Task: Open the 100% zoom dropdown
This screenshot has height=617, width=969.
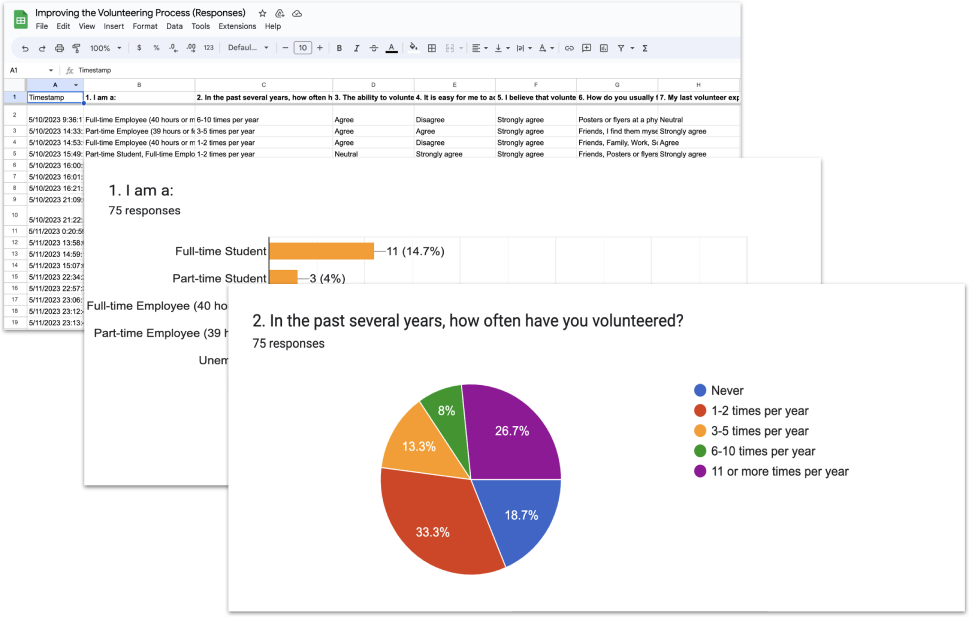Action: pyautogui.click(x=105, y=48)
